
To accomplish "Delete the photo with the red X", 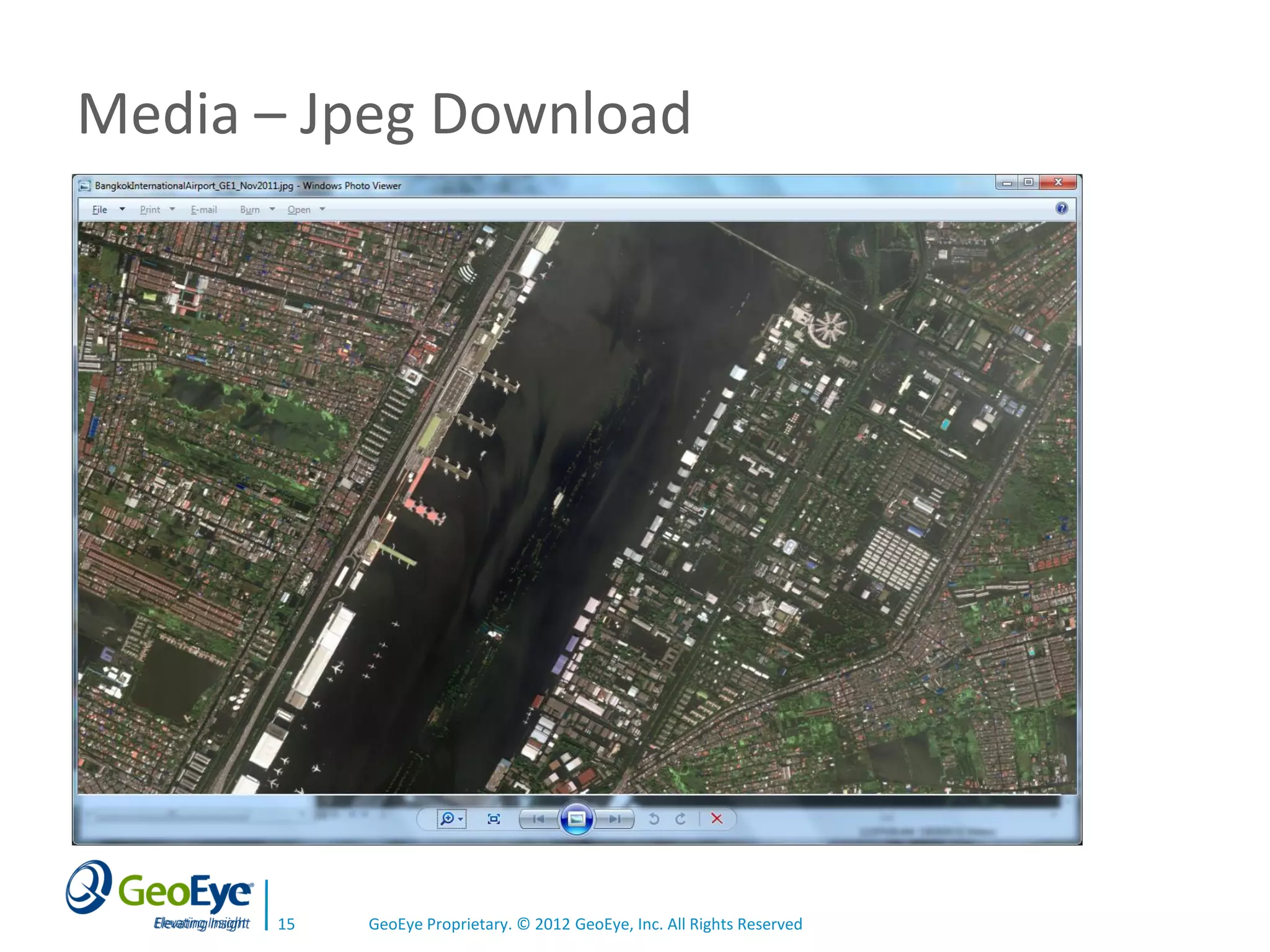I will coord(717,819).
